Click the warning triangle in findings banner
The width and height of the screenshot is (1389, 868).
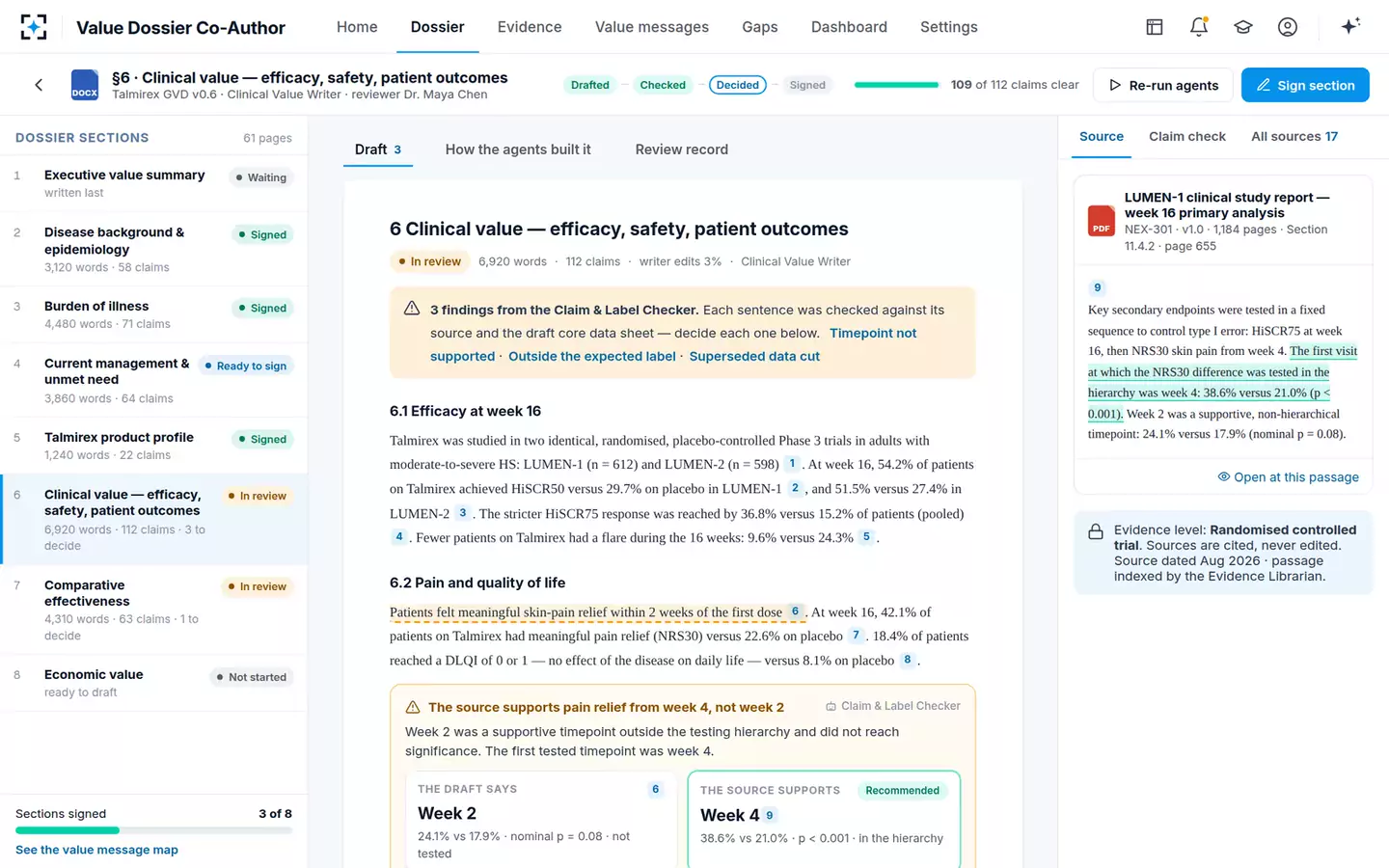tap(412, 309)
